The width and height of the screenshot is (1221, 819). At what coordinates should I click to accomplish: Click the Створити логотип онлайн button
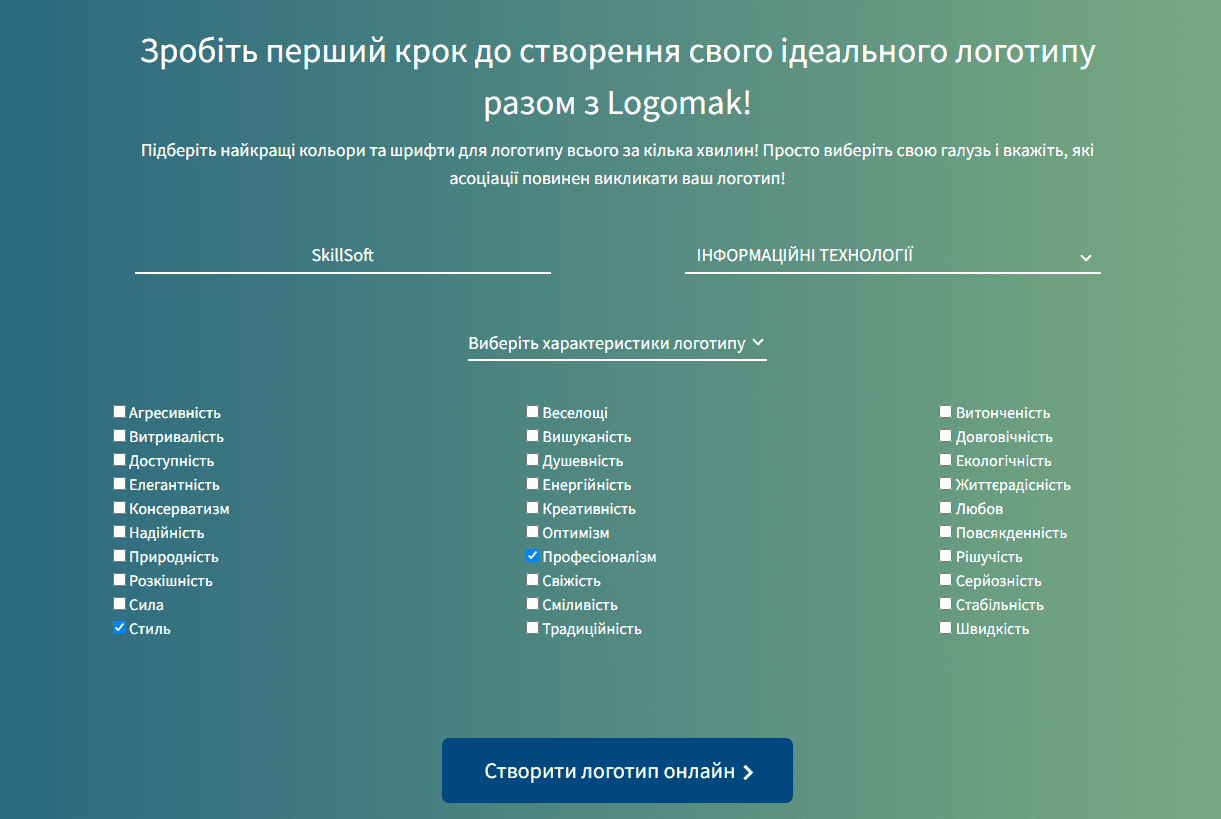pos(616,770)
